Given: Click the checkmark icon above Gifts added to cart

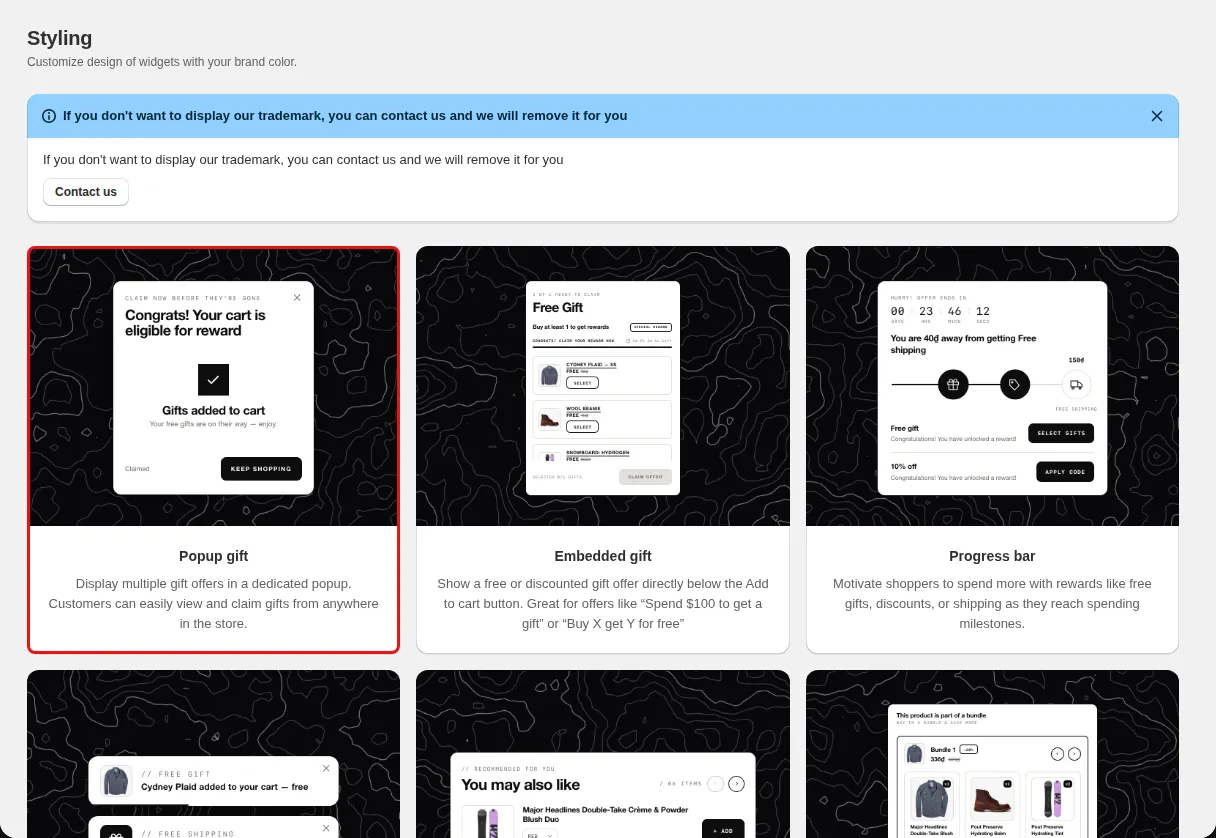Looking at the screenshot, I should [213, 380].
